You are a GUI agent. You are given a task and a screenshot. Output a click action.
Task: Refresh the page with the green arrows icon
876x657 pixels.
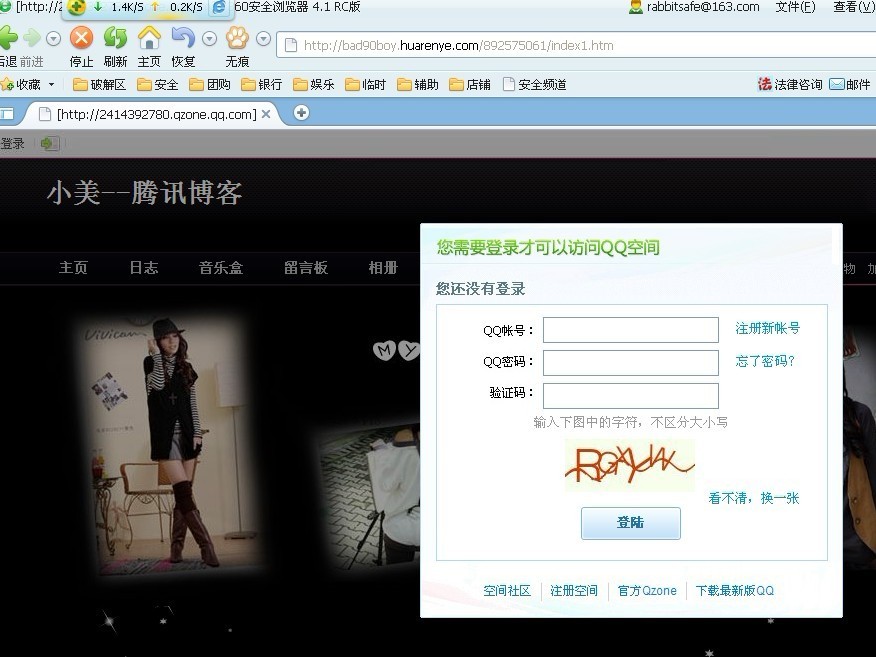point(115,38)
